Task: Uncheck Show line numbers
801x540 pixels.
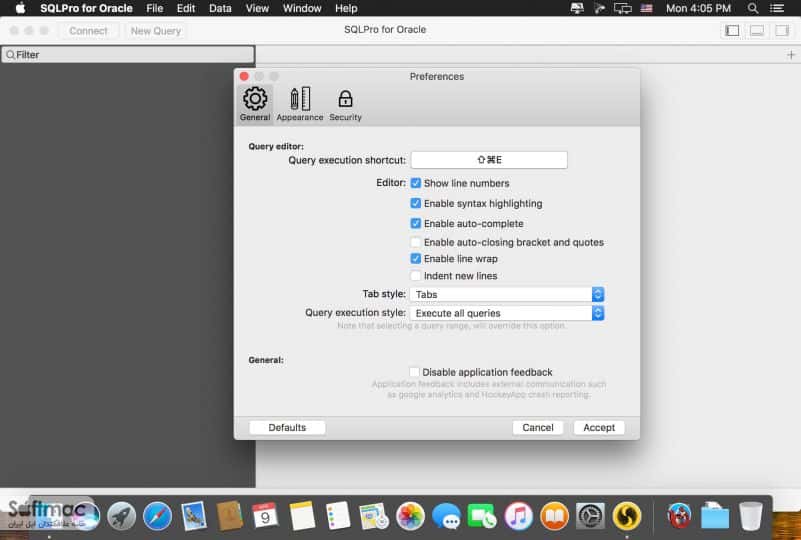Action: click(x=416, y=183)
